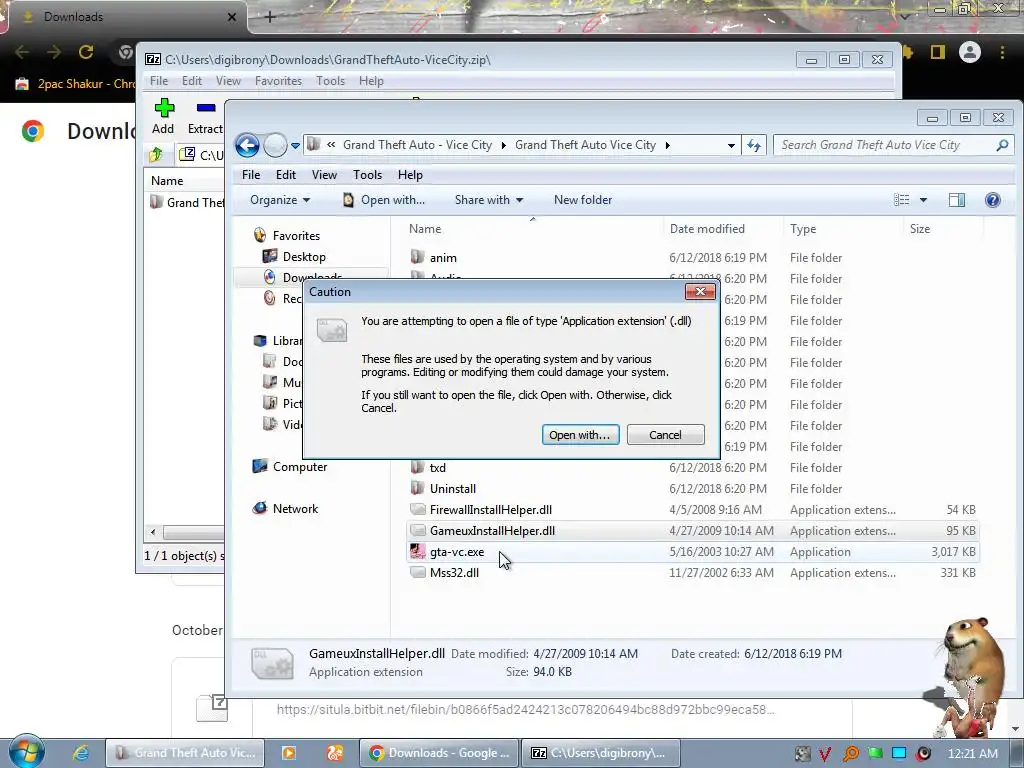1024x768 pixels.
Task: Sort by the Type column header
Action: [842, 229]
